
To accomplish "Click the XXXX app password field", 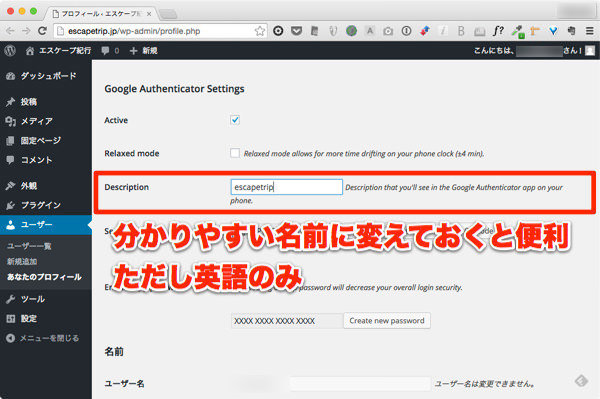I will click(287, 321).
